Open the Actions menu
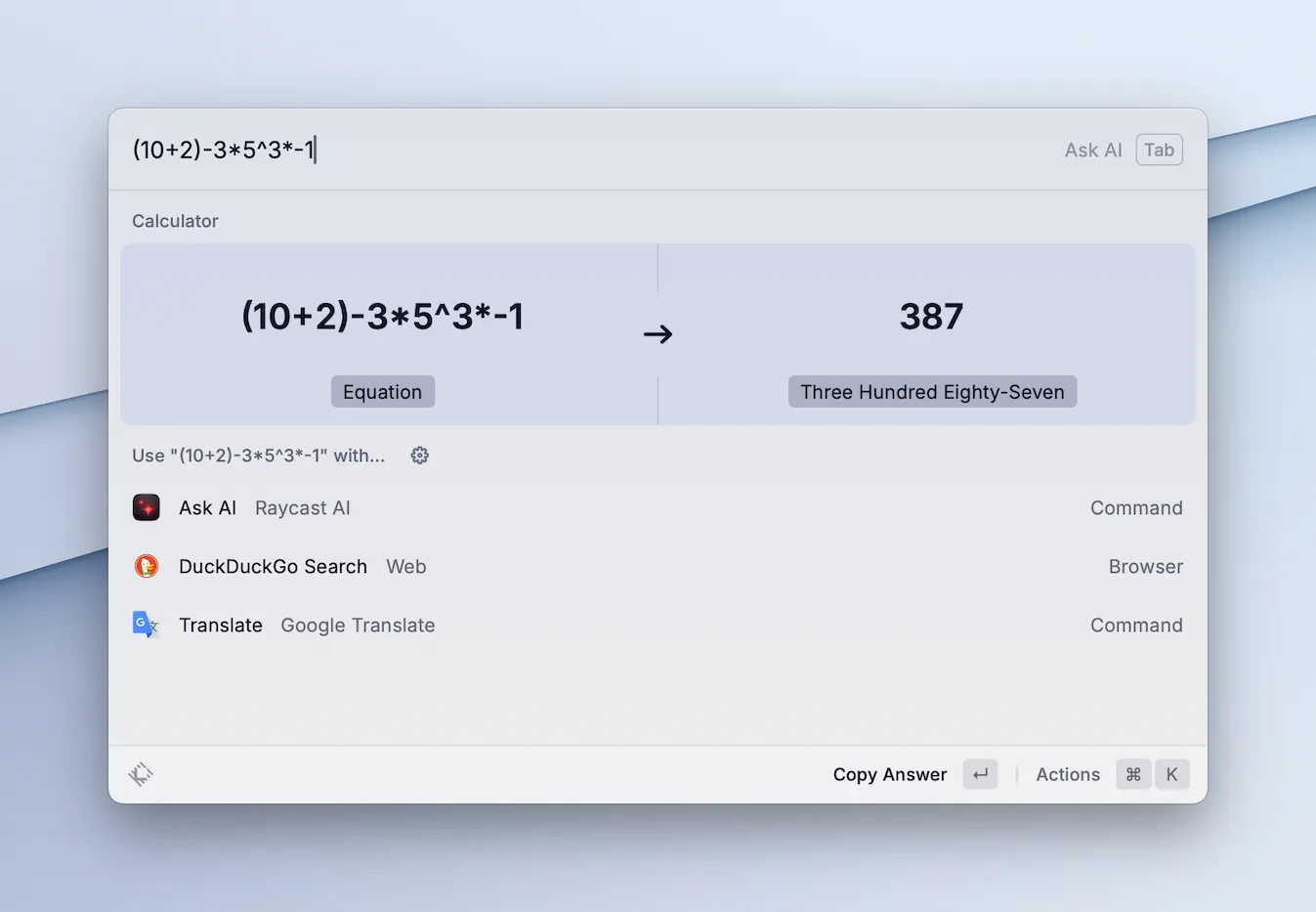 pyautogui.click(x=1067, y=773)
